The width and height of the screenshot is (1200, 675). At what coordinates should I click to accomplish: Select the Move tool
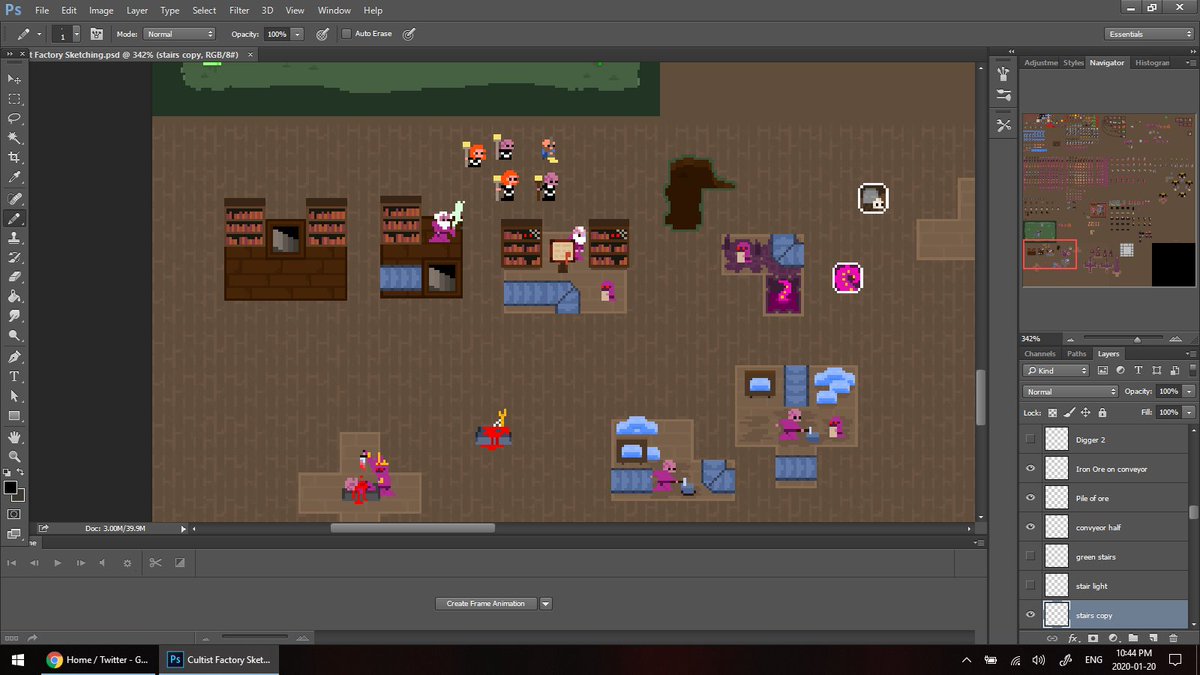15,79
